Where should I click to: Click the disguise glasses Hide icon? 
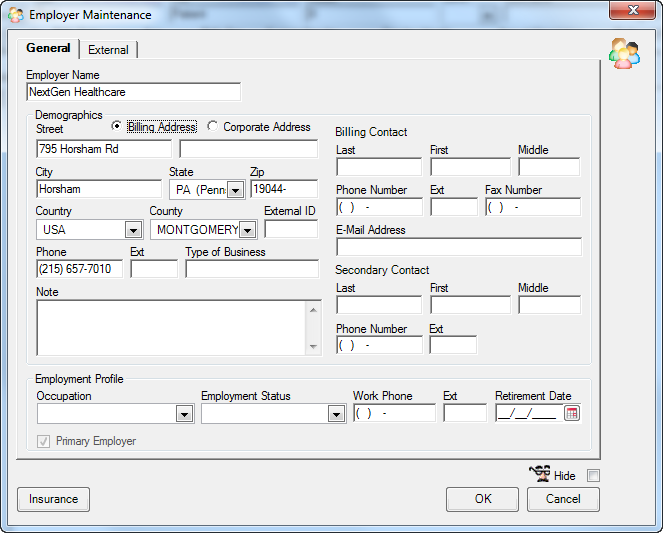coord(540,473)
